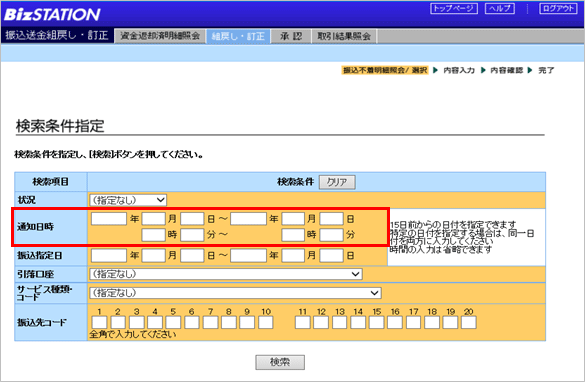Open the 取引結果照会 tab
This screenshot has width=585, height=382.
point(344,36)
